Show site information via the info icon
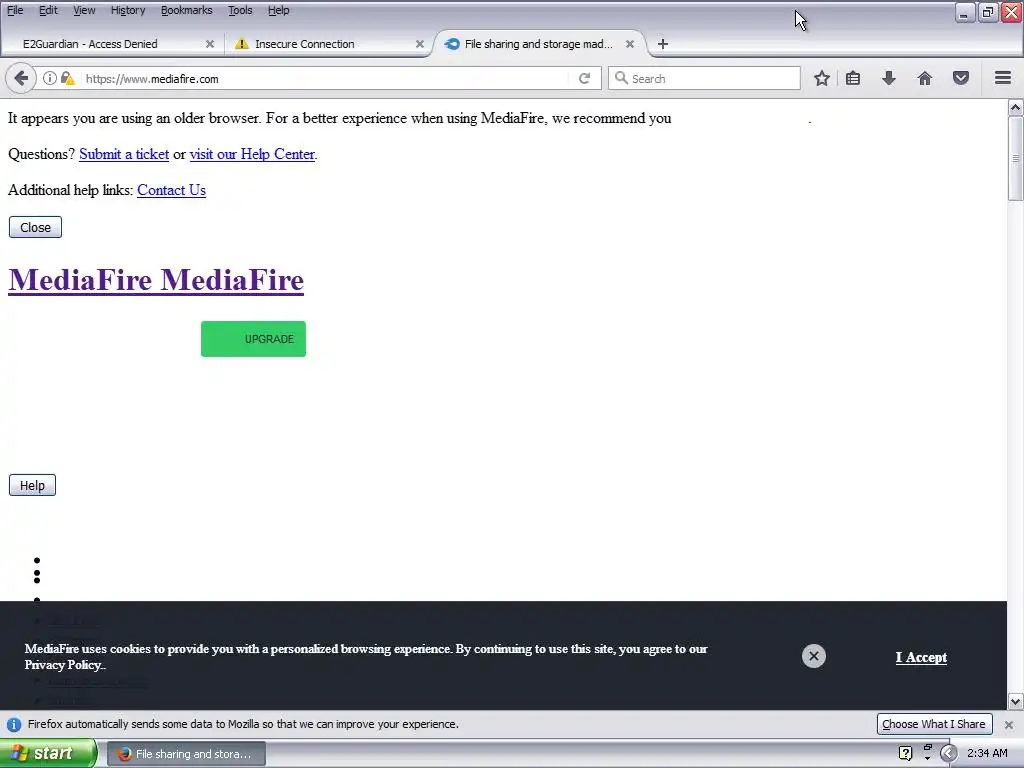This screenshot has height=768, width=1024. point(50,78)
